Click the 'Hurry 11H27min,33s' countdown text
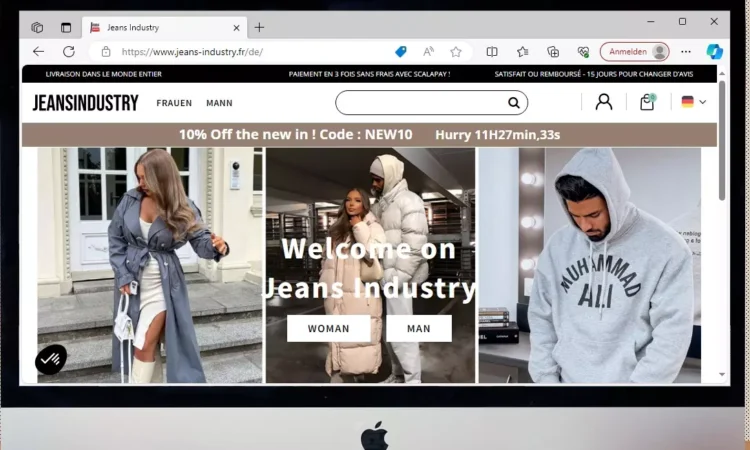750x450 pixels. [x=497, y=135]
